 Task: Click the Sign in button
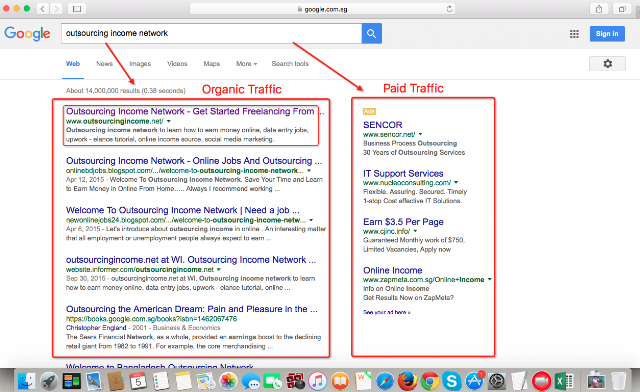607,34
